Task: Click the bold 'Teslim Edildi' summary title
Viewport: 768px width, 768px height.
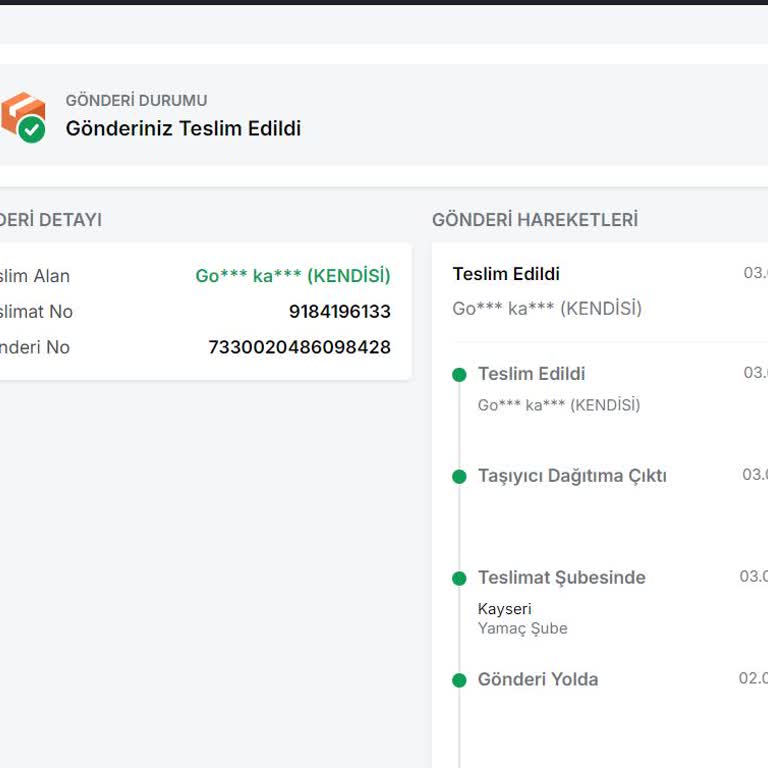Action: [506, 274]
